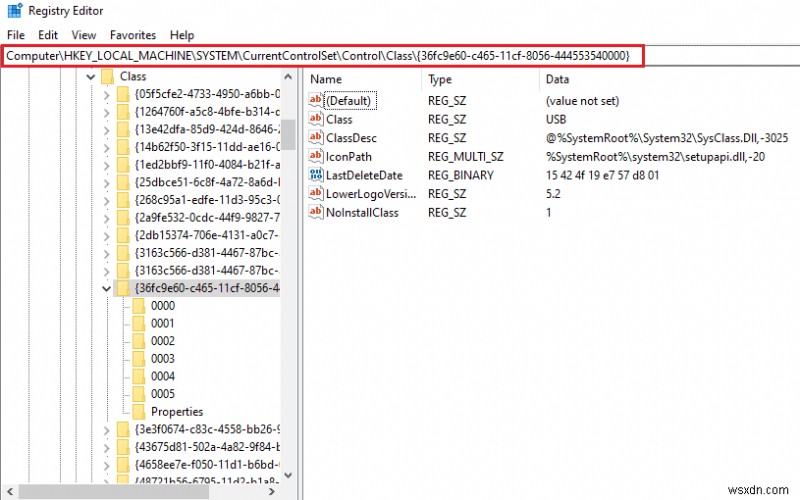Expand the {1264760f-a5c8-4bfe key
Screen dimensions: 800x500
coord(106,112)
